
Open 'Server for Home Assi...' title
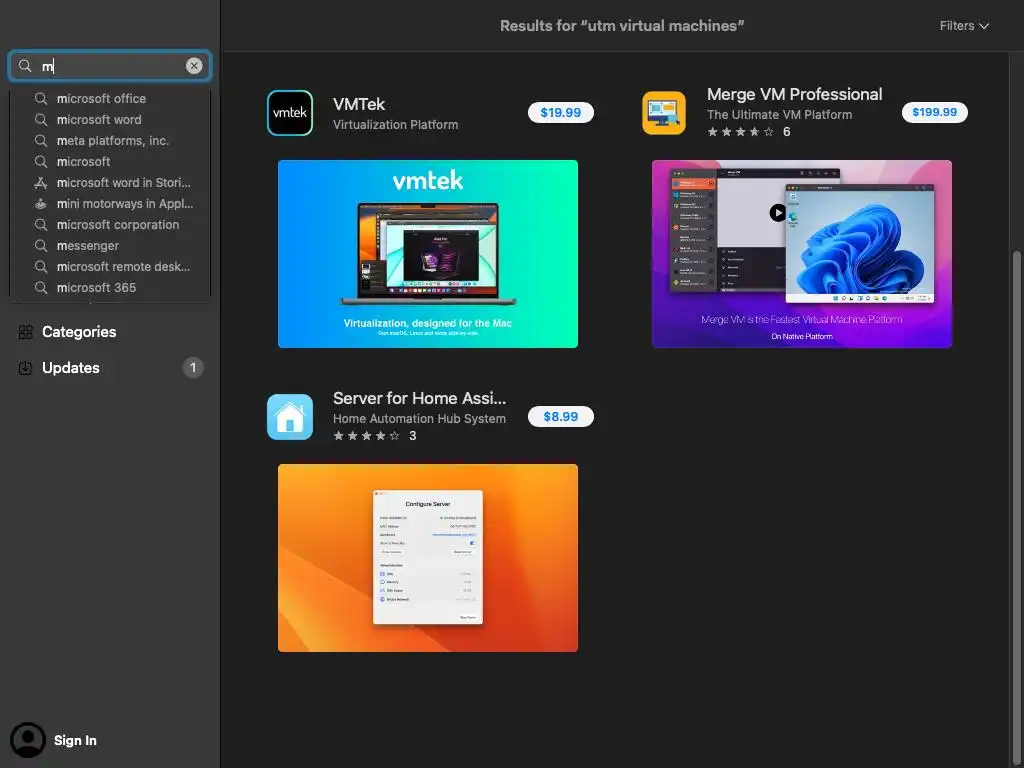(419, 398)
